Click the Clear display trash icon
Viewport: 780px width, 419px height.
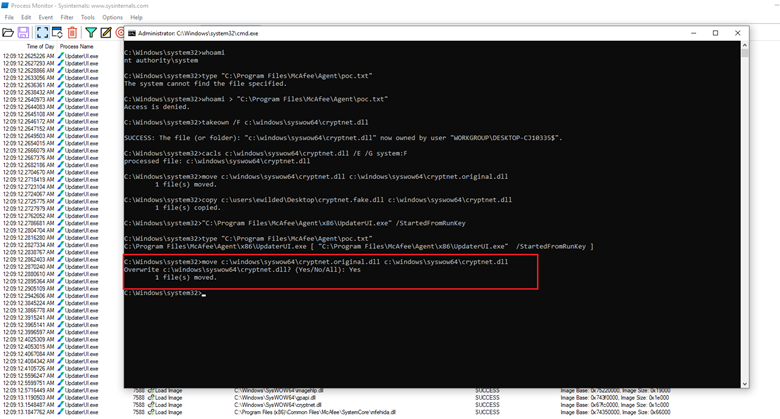(72, 32)
